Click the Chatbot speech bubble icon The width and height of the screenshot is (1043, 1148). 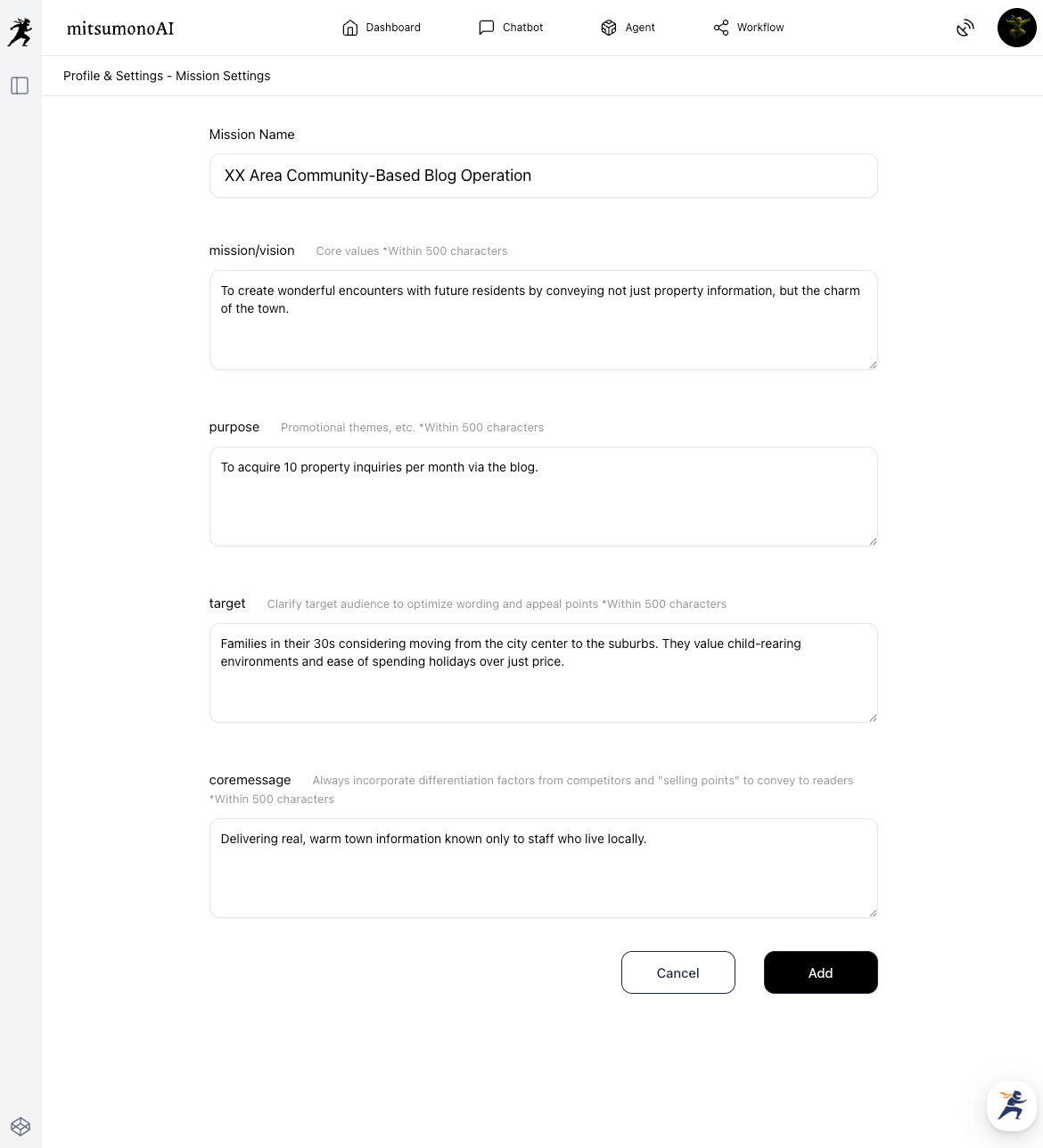click(487, 28)
